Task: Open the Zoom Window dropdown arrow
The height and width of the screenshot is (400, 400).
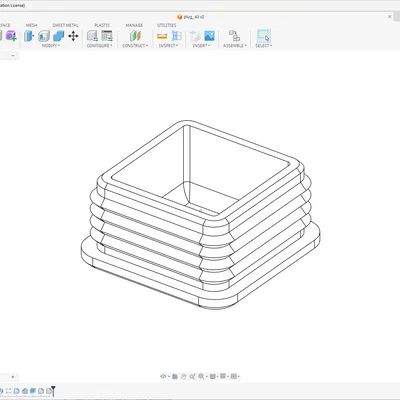Action: point(206,377)
